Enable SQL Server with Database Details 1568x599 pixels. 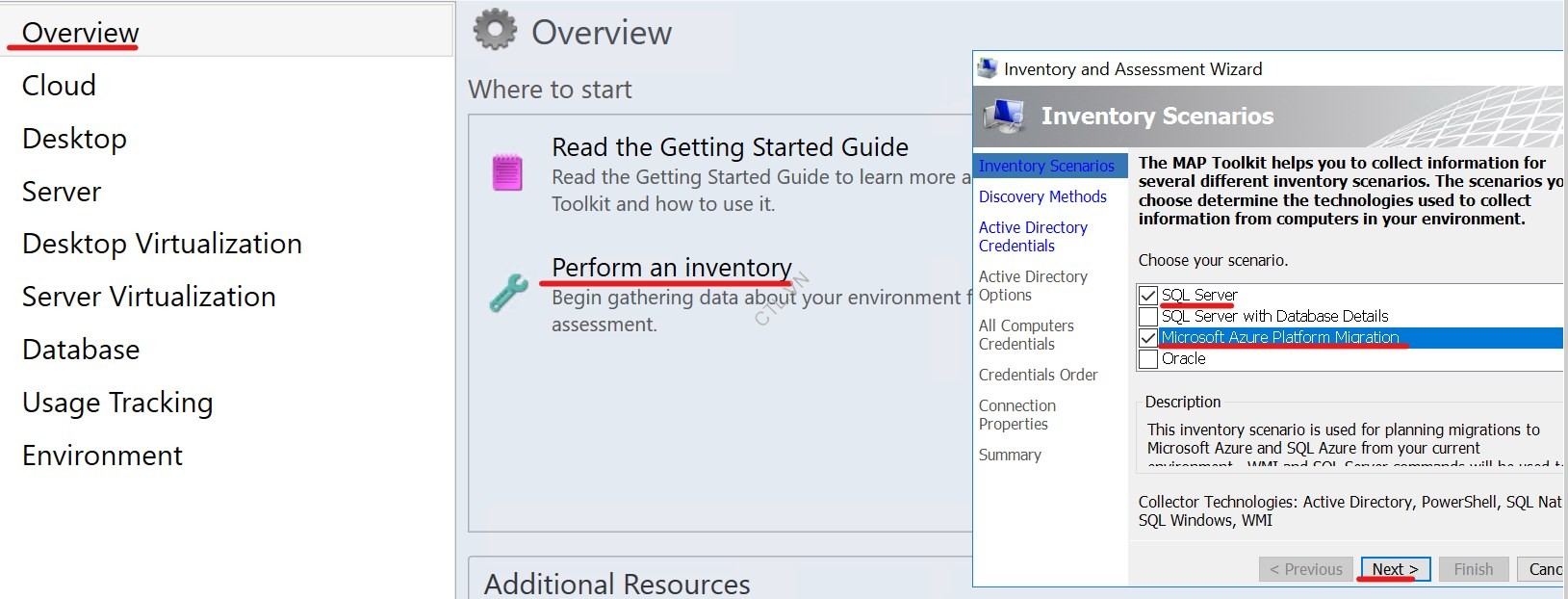pyautogui.click(x=1148, y=316)
